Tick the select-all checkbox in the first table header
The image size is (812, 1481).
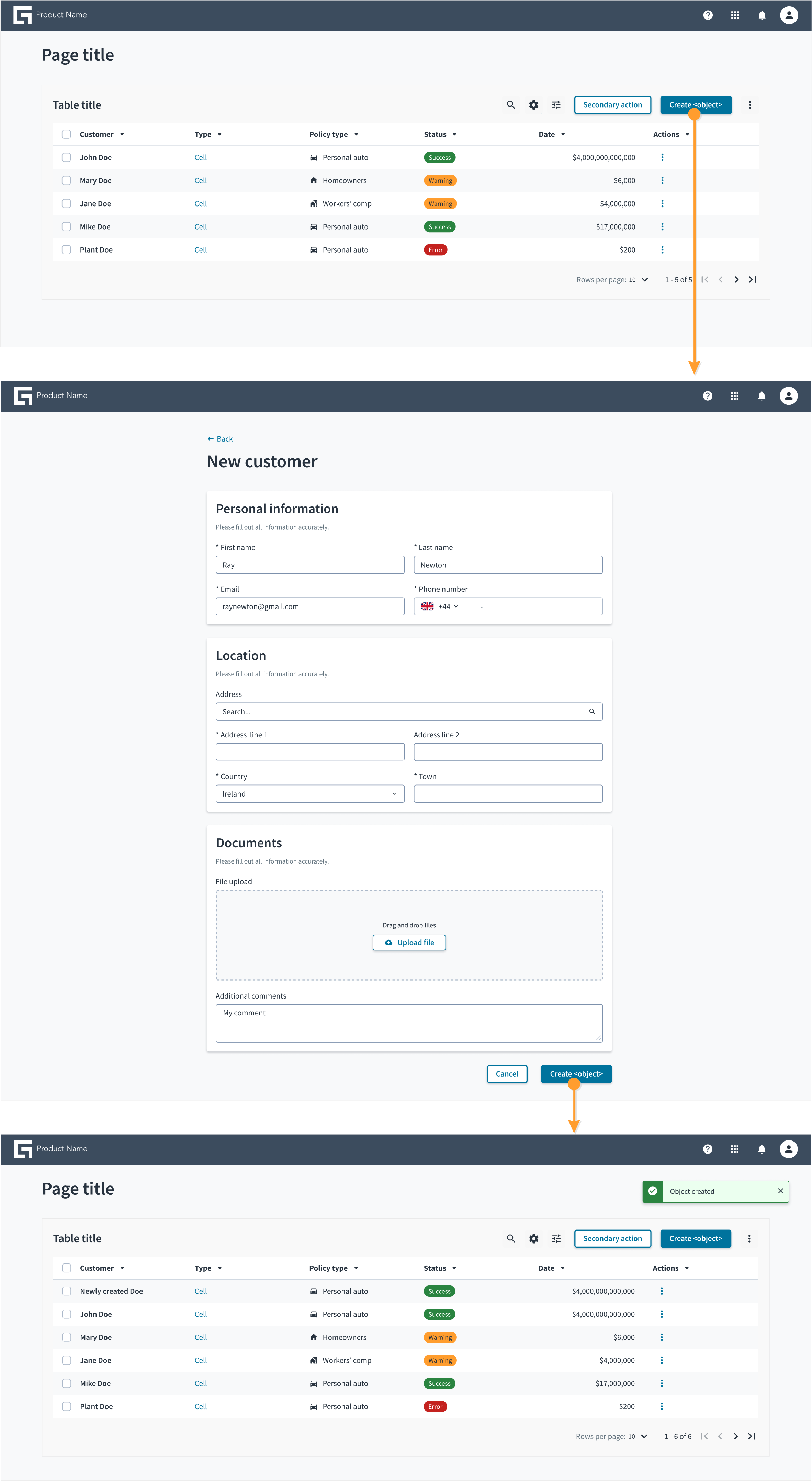tap(66, 134)
